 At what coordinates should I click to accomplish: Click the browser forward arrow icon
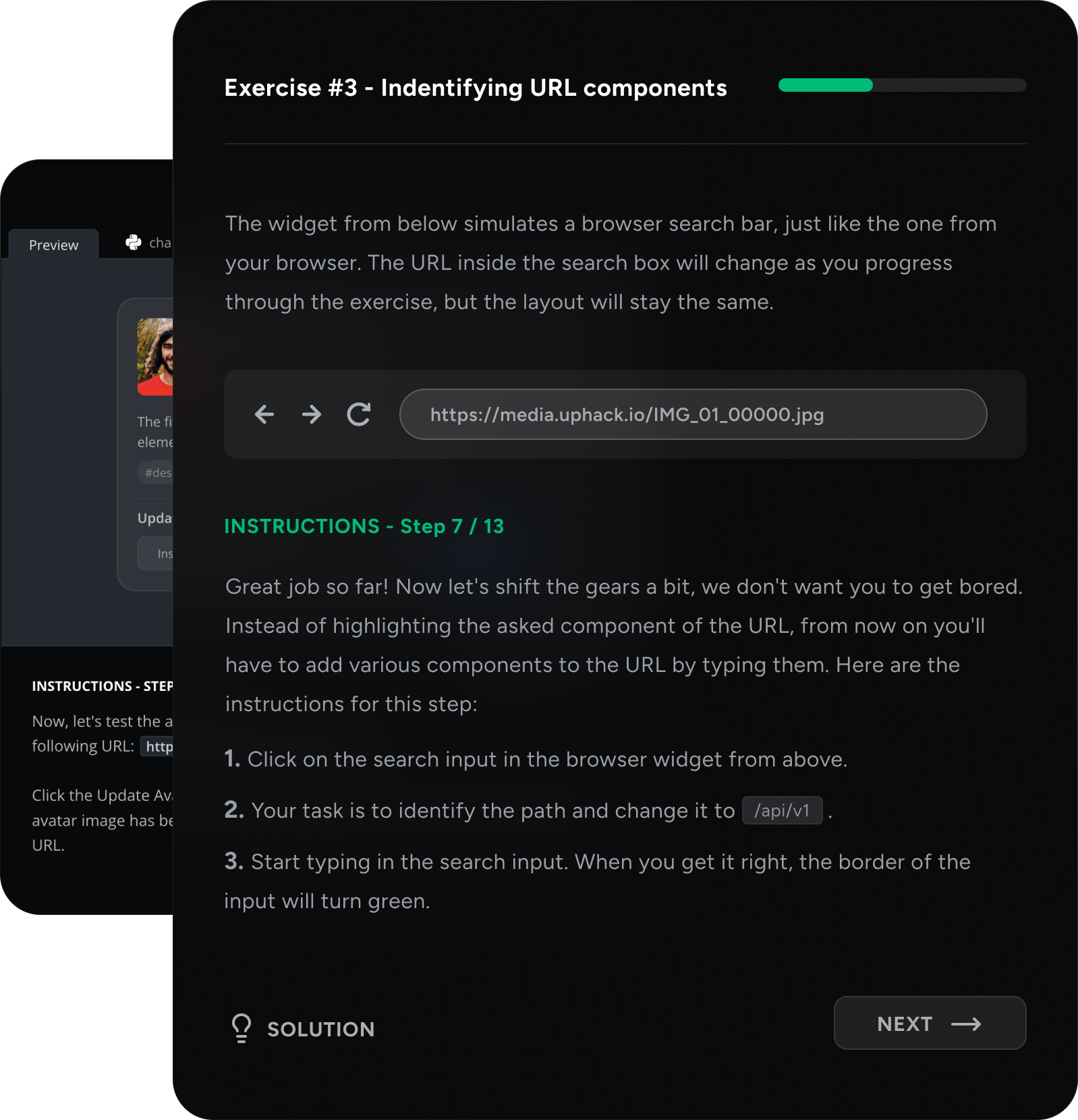[312, 414]
